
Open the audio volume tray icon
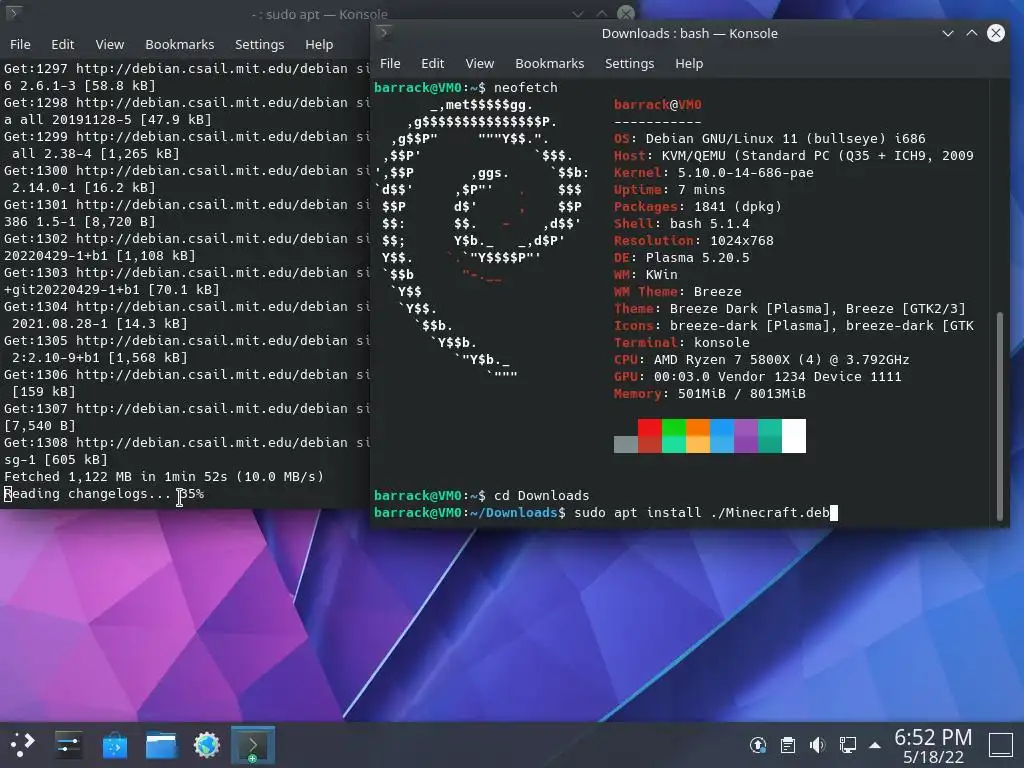pos(818,744)
